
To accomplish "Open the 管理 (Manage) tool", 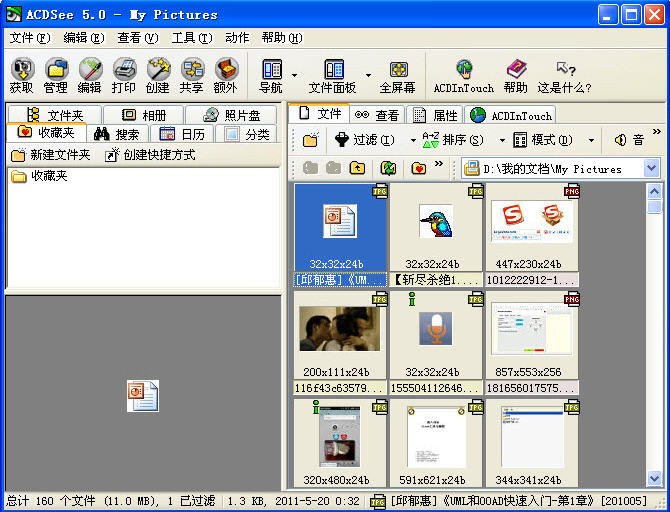I will (56, 75).
